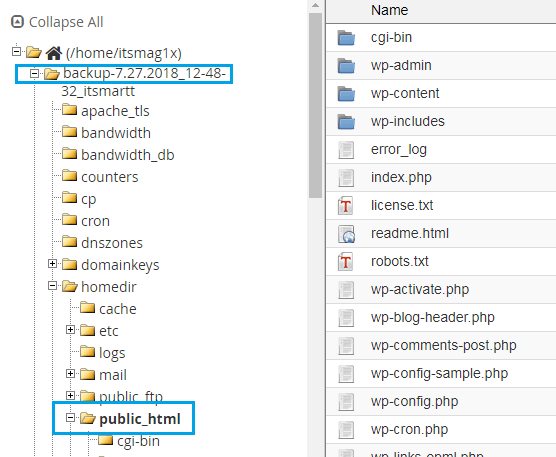
Task: Sort the file list by Name header
Action: click(389, 10)
